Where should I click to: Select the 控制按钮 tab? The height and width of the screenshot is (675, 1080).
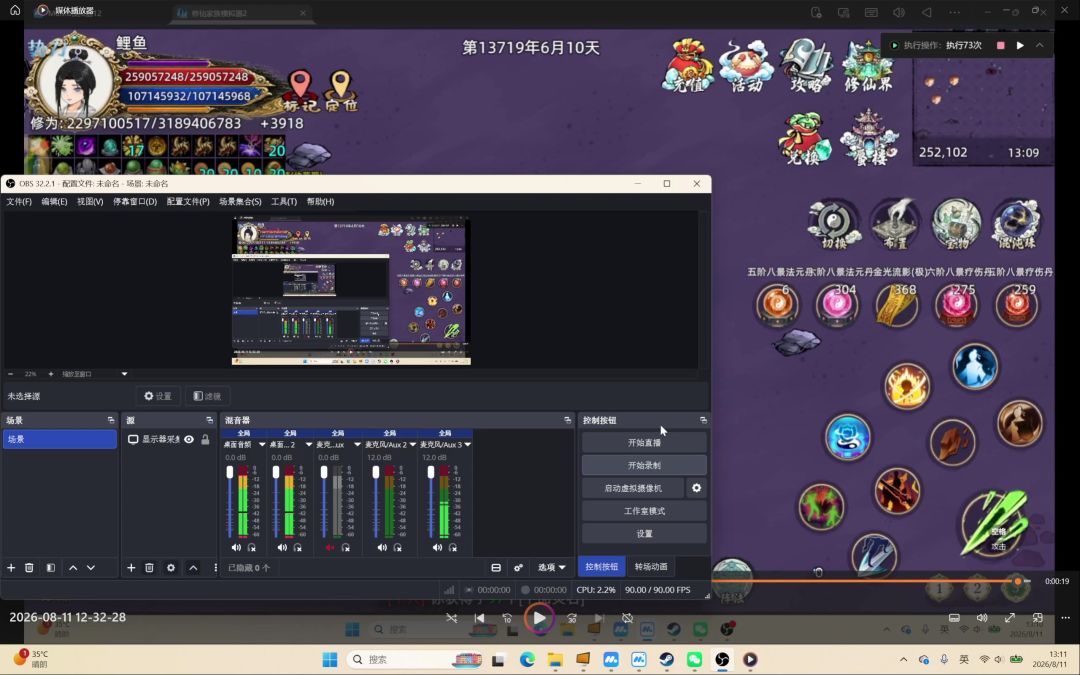601,567
